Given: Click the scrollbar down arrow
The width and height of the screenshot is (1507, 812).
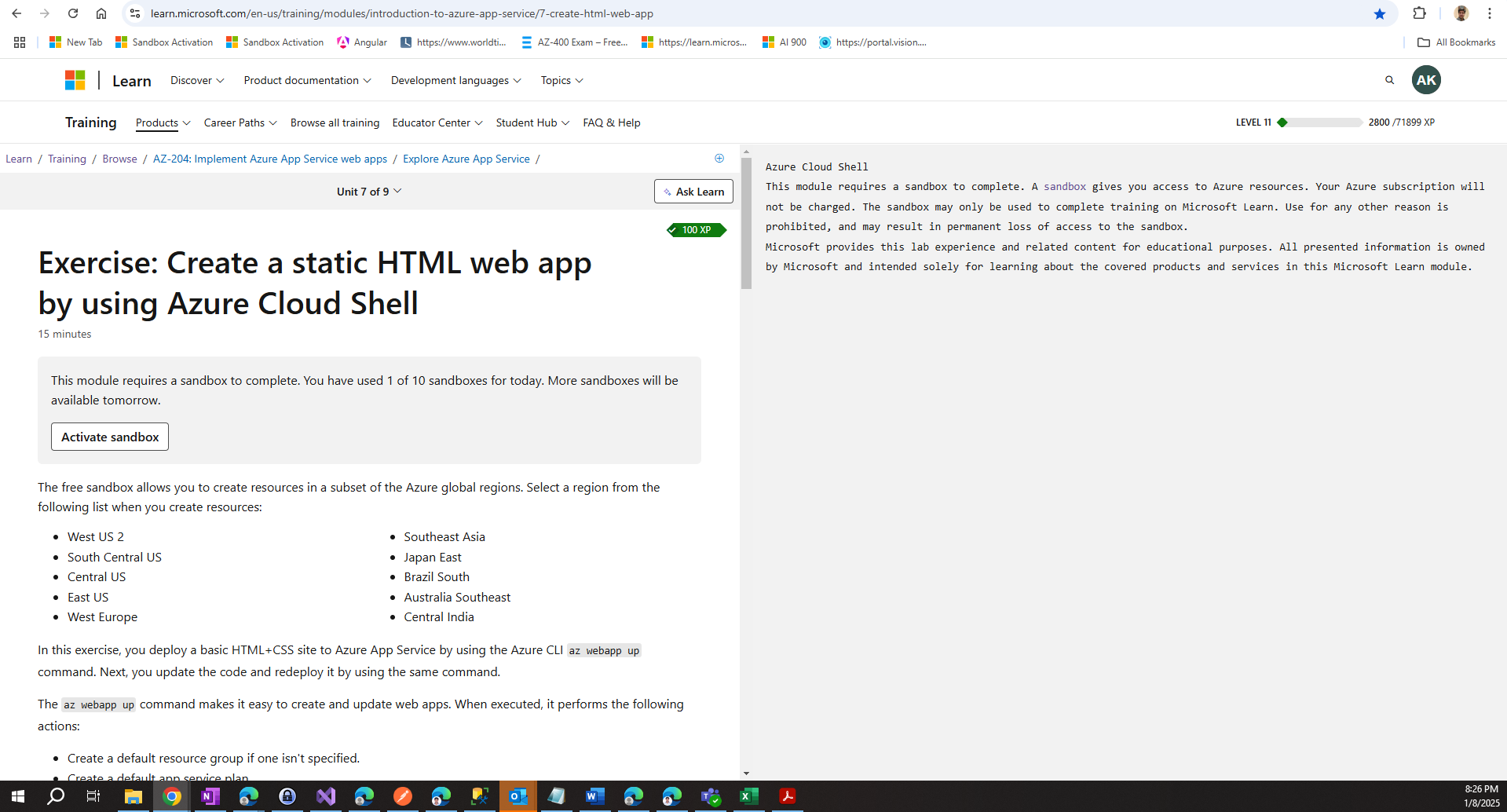Looking at the screenshot, I should coord(746,774).
